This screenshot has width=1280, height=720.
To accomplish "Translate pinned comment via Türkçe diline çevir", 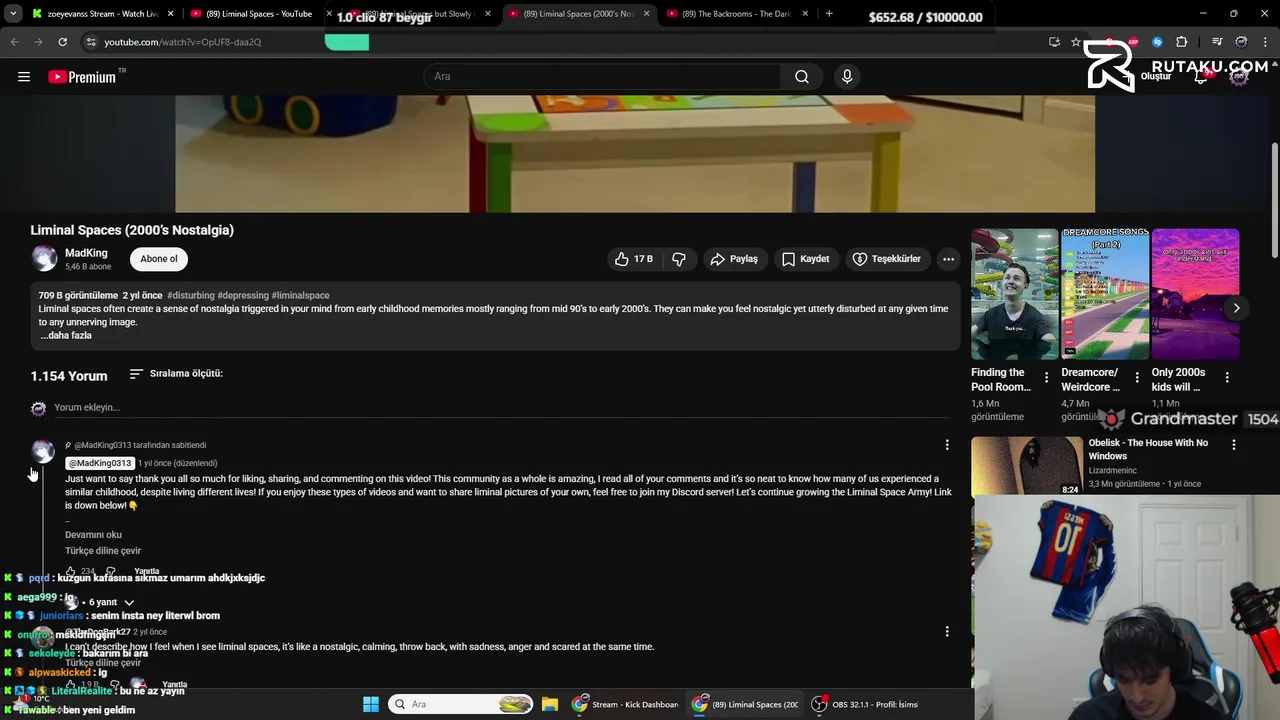I will point(103,551).
